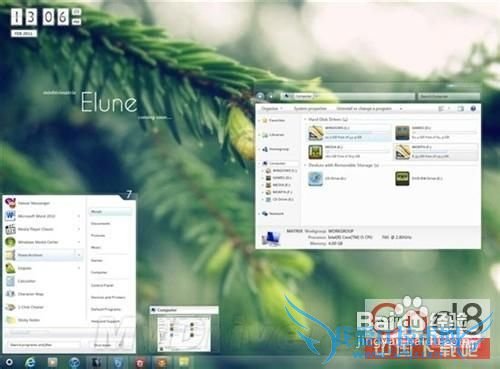This screenshot has height=369, width=500.
Task: Open the Messenger icon atop Start menu
Action: (x=10, y=203)
